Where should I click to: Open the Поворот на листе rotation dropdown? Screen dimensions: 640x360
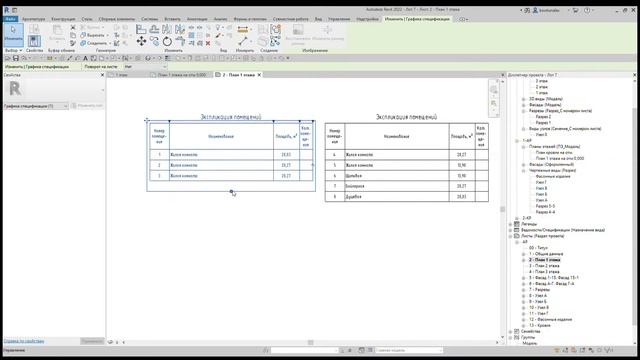pos(146,67)
